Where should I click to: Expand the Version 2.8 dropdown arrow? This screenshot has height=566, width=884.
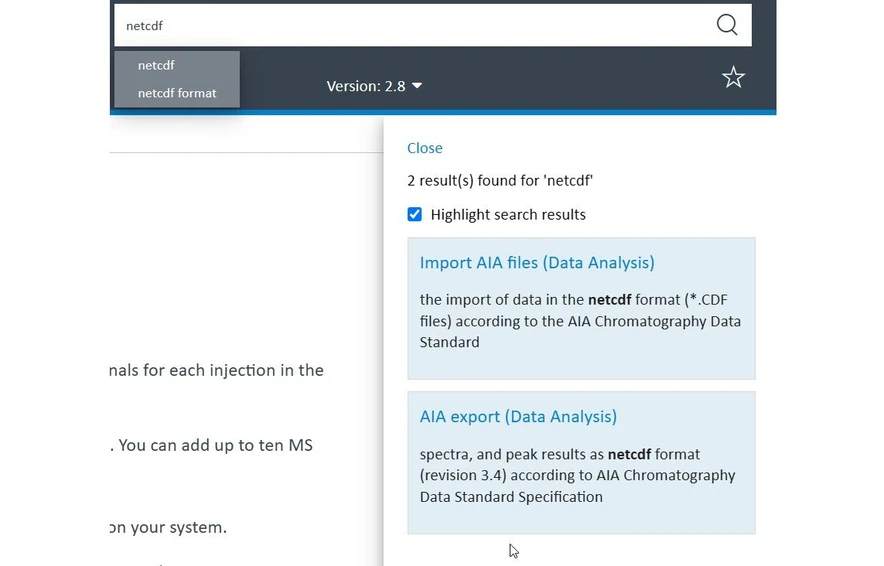(417, 86)
